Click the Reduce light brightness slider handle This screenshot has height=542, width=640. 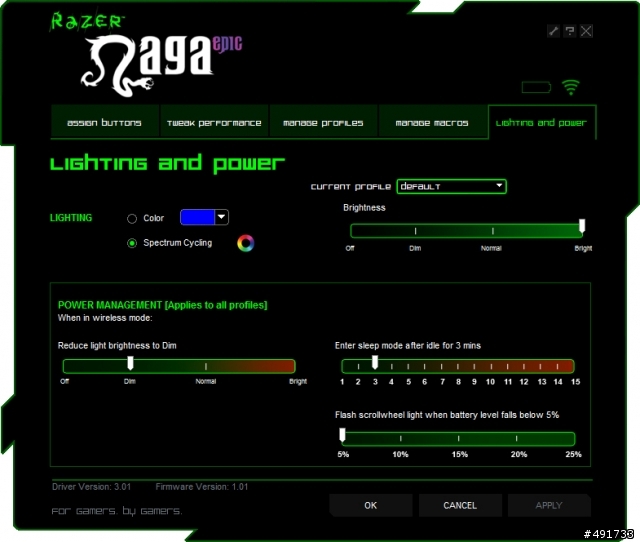pos(130,362)
